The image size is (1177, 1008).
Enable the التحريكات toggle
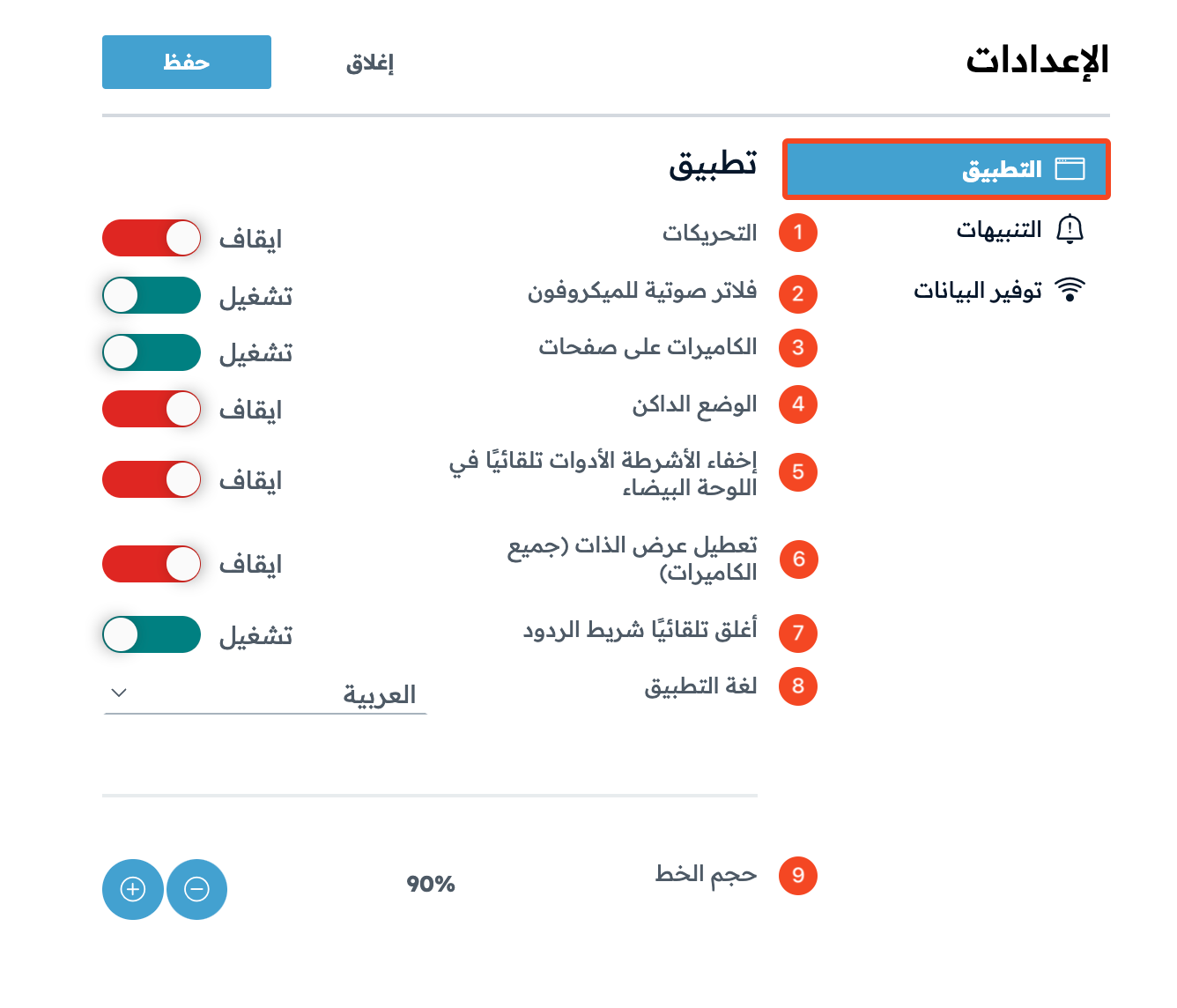click(152, 238)
